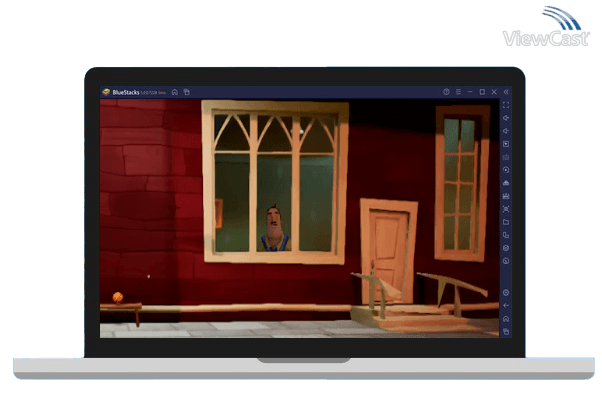
Task: Tap the neighbor character in the window
Action: (274, 228)
